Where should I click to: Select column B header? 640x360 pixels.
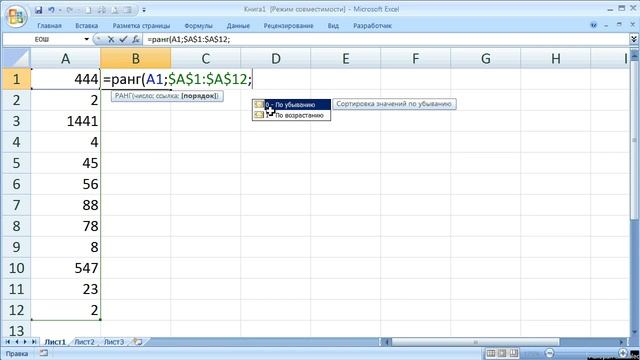136,58
